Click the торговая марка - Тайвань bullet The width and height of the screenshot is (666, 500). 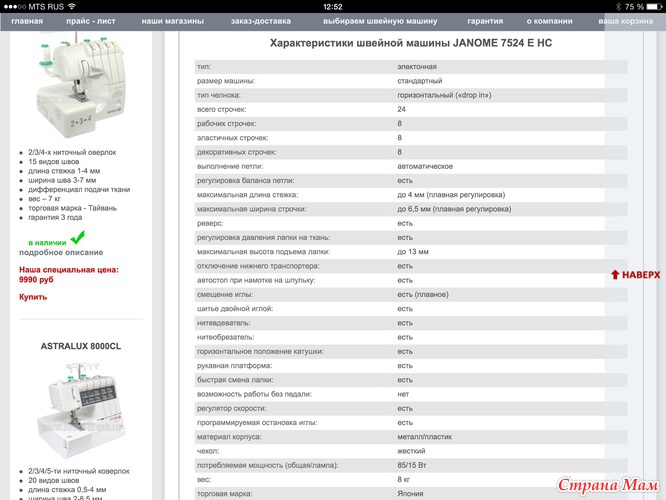(x=72, y=208)
